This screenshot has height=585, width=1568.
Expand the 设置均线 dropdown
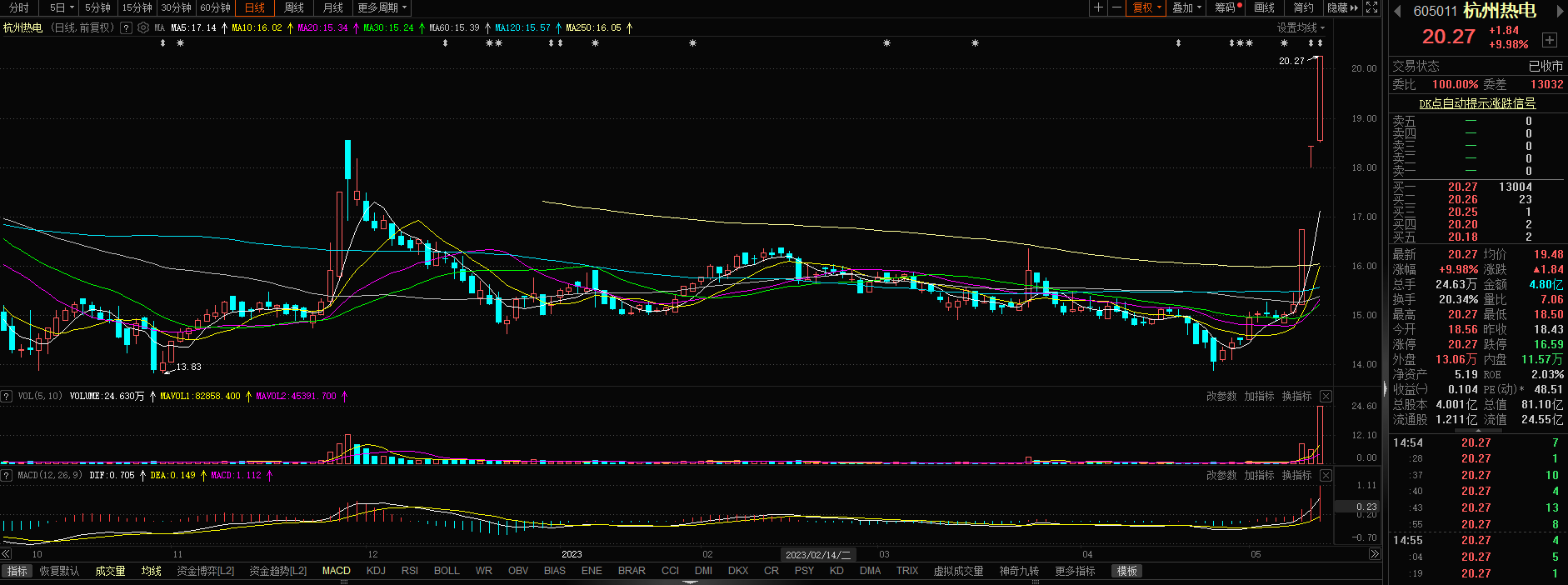click(1301, 27)
